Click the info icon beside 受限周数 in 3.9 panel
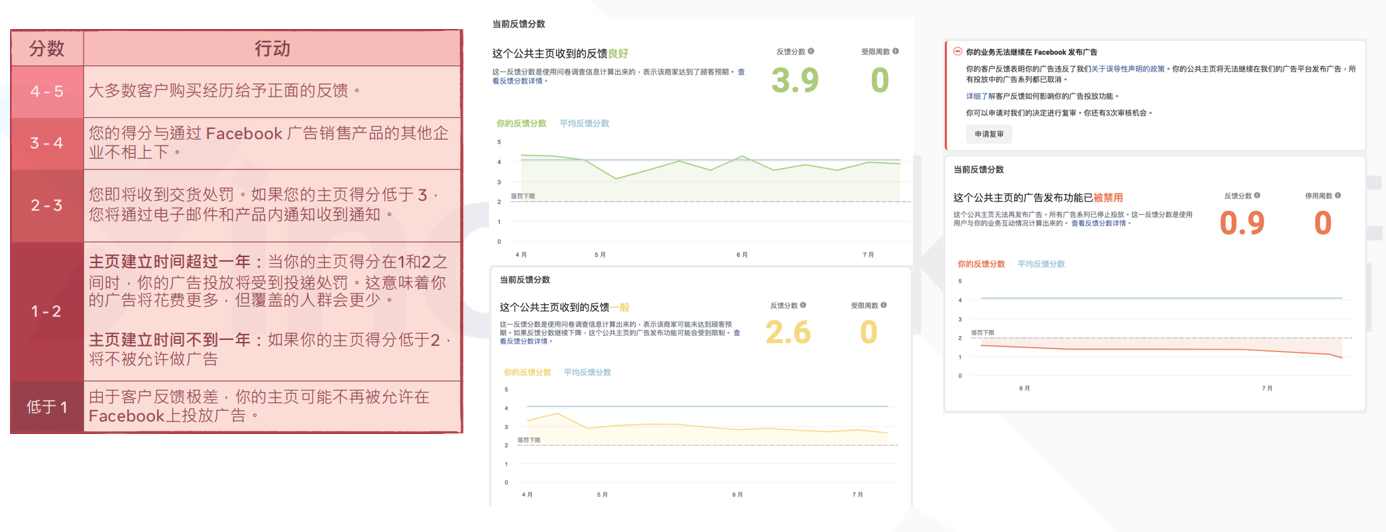The height and width of the screenshot is (532, 1386). click(x=896, y=51)
